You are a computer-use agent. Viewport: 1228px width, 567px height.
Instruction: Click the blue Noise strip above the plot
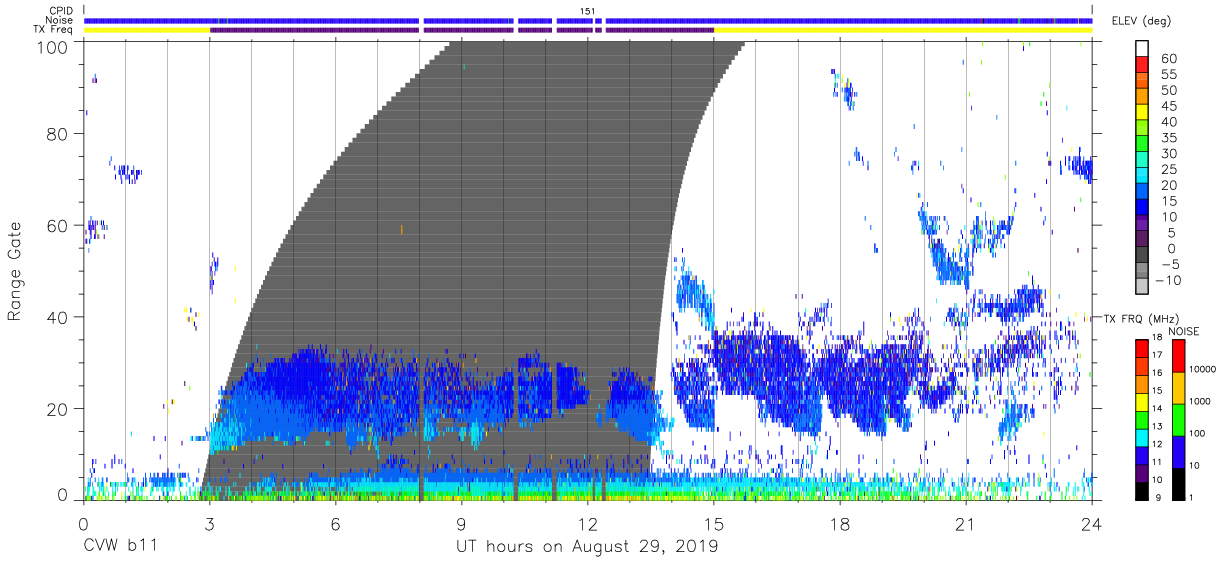(x=588, y=20)
